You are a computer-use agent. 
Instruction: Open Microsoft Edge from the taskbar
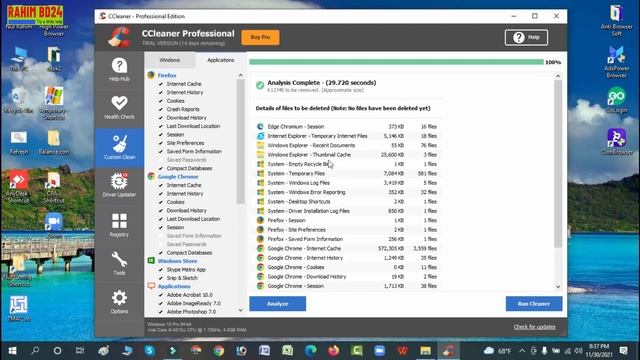311,351
